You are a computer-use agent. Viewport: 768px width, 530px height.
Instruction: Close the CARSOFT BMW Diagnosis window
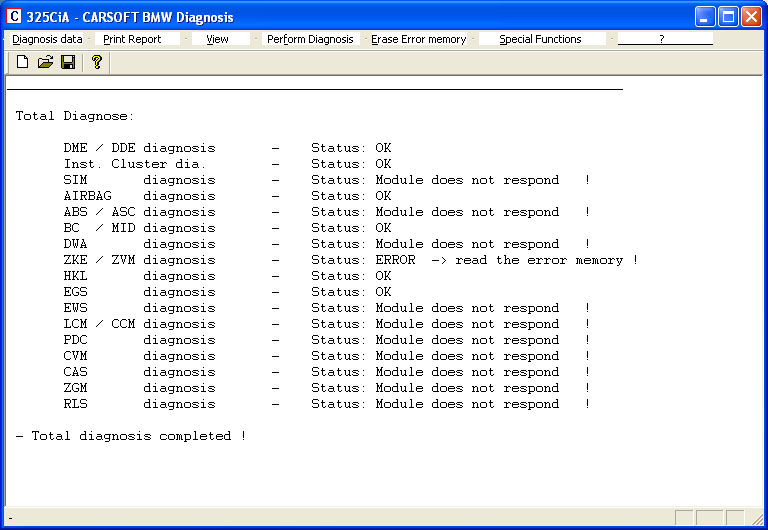click(751, 16)
